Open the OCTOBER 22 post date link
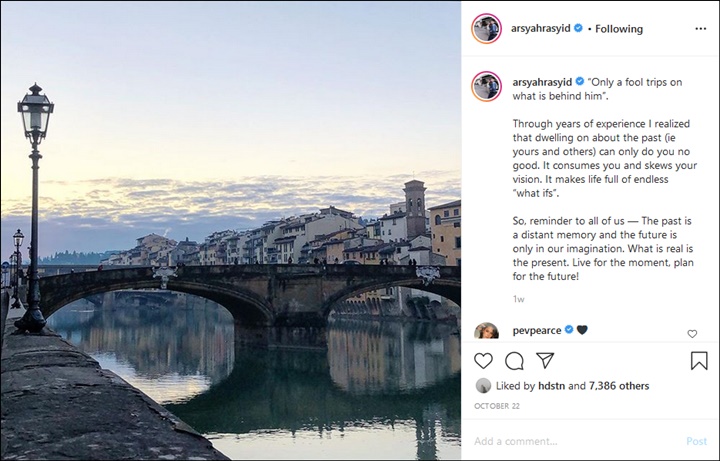 click(497, 406)
